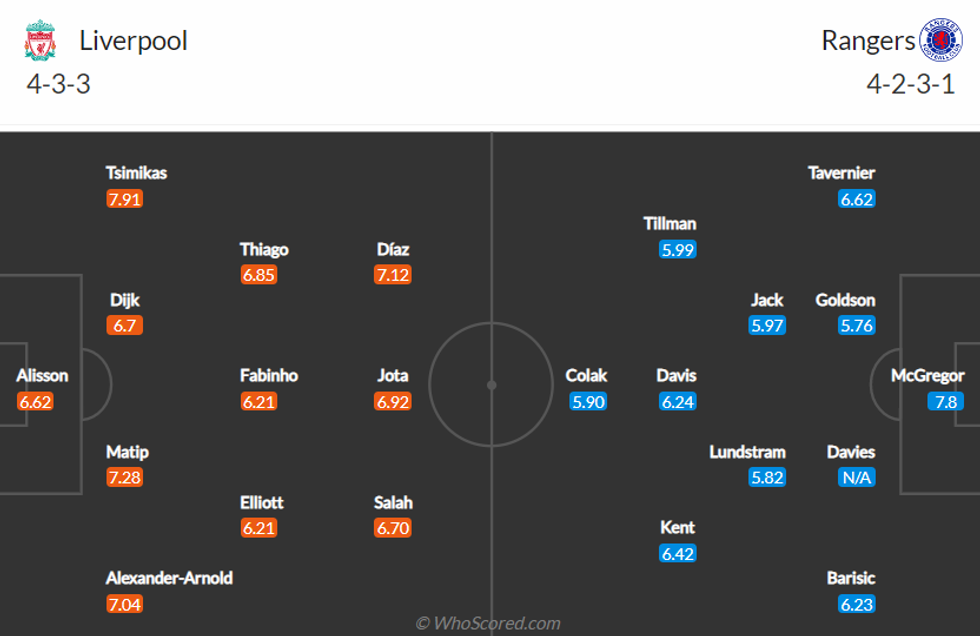This screenshot has width=980, height=636.
Task: Click Barisic's 6.23 rating badge
Action: [857, 604]
